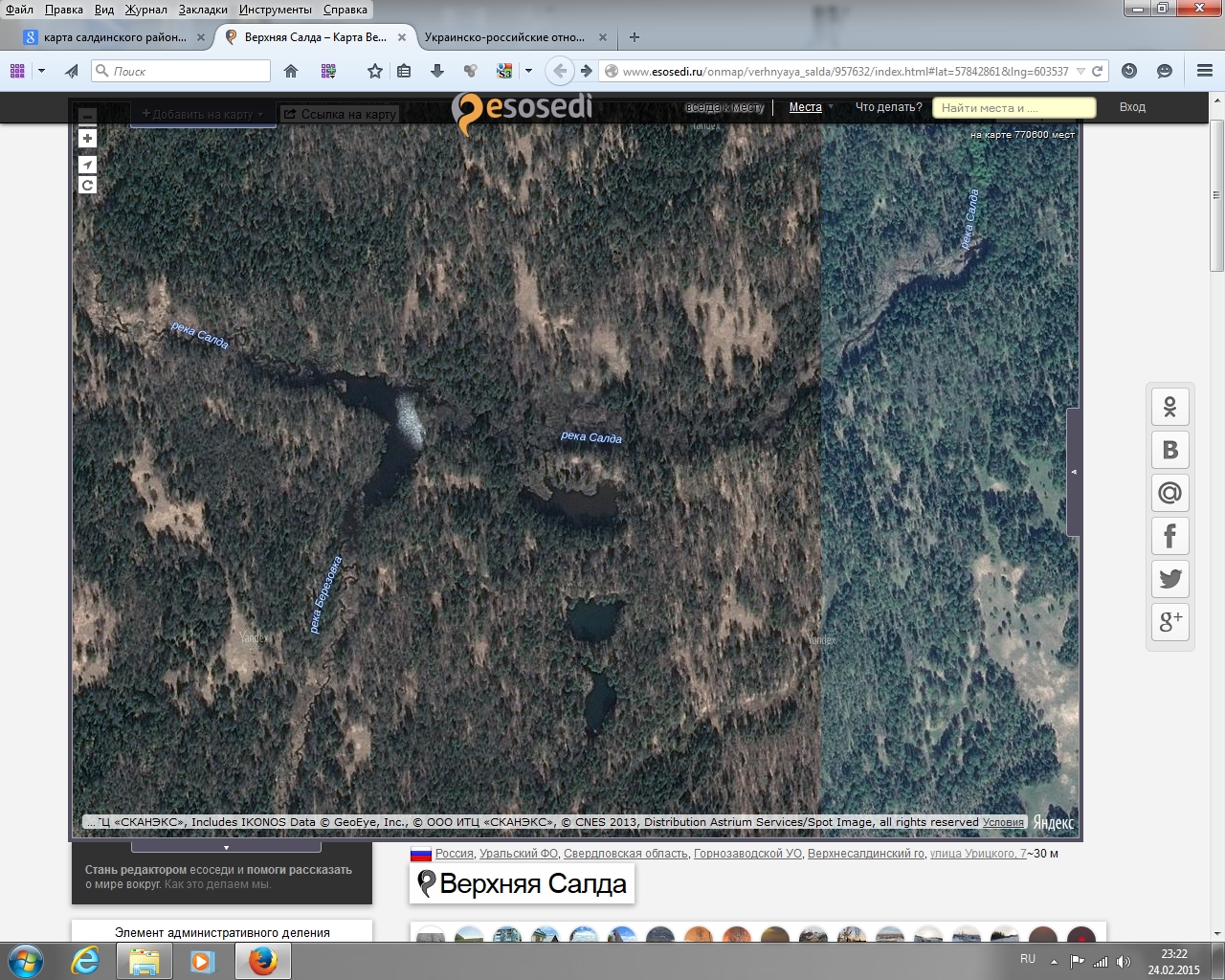The image size is (1225, 980).
Task: Share via Odnoklassniki icon
Action: pyautogui.click(x=1169, y=407)
